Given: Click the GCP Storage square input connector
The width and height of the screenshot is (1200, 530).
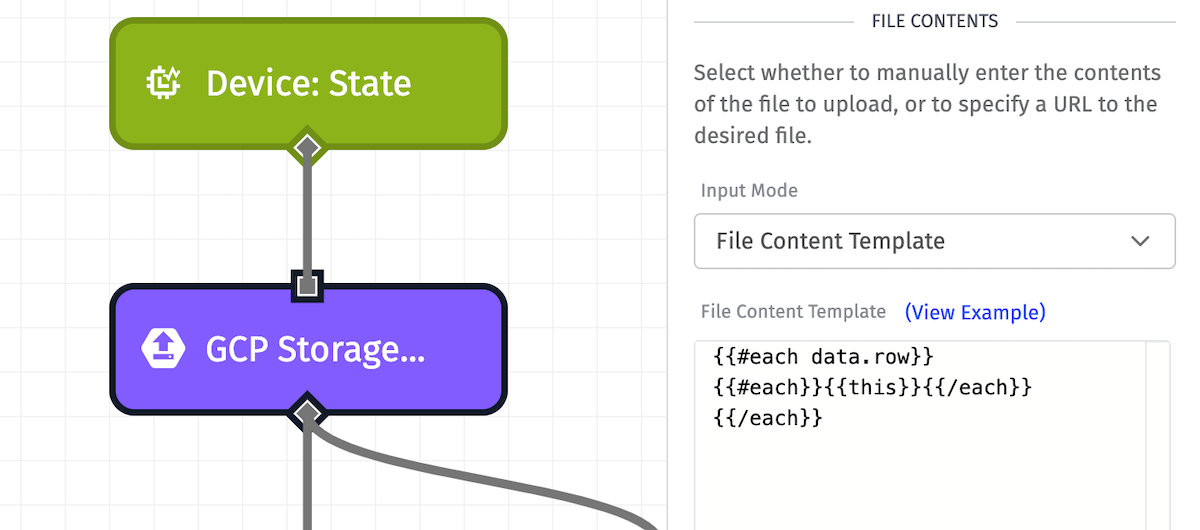Looking at the screenshot, I should click(x=308, y=286).
